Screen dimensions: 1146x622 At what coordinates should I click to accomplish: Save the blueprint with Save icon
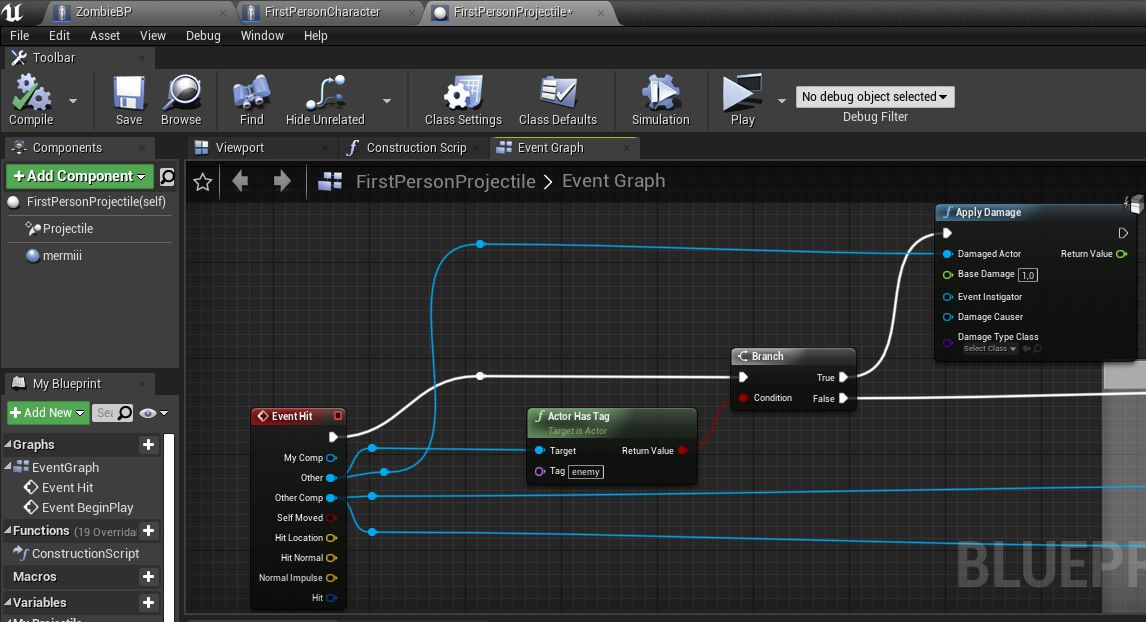129,93
